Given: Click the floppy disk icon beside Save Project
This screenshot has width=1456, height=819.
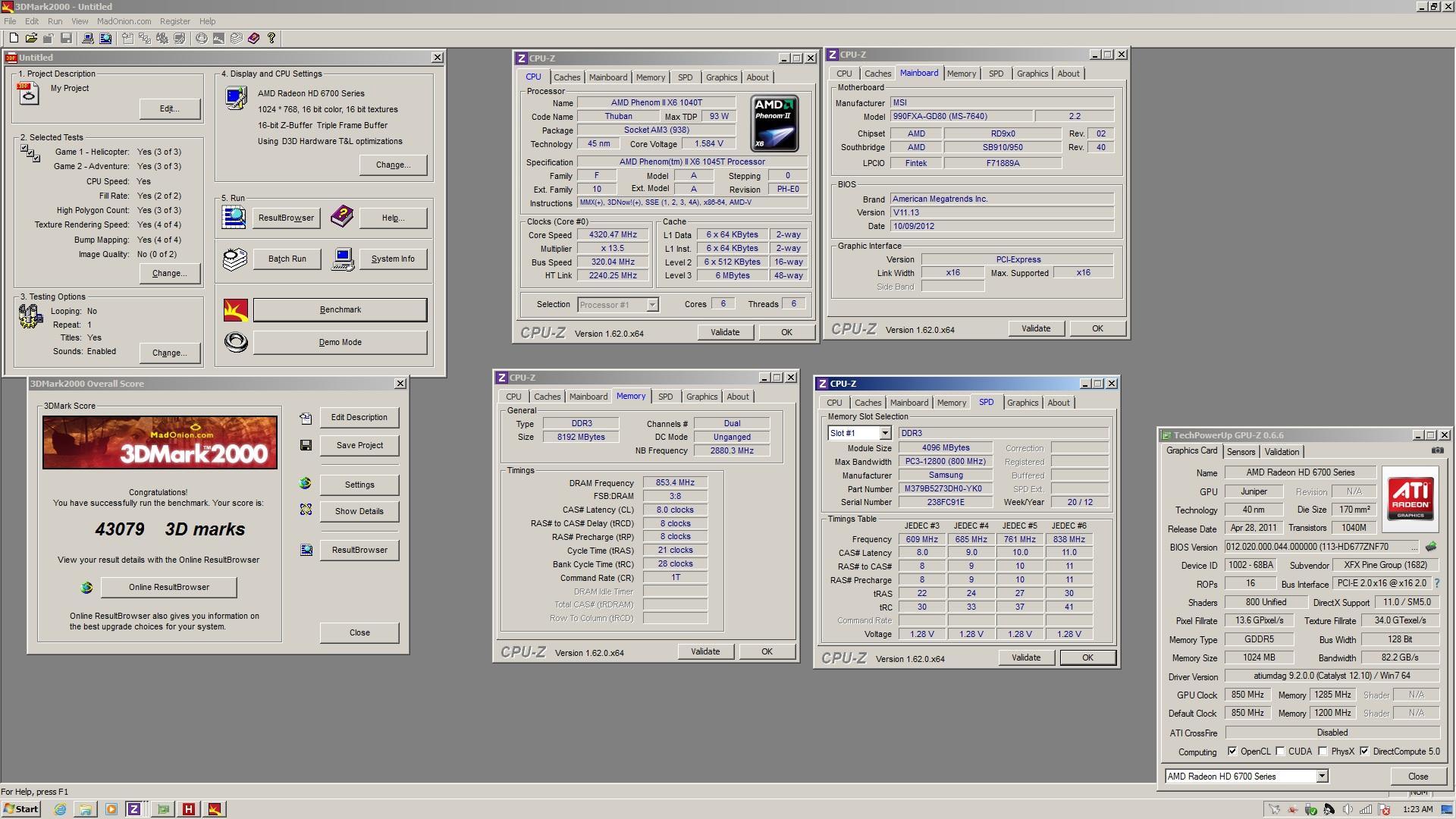Looking at the screenshot, I should pos(306,445).
